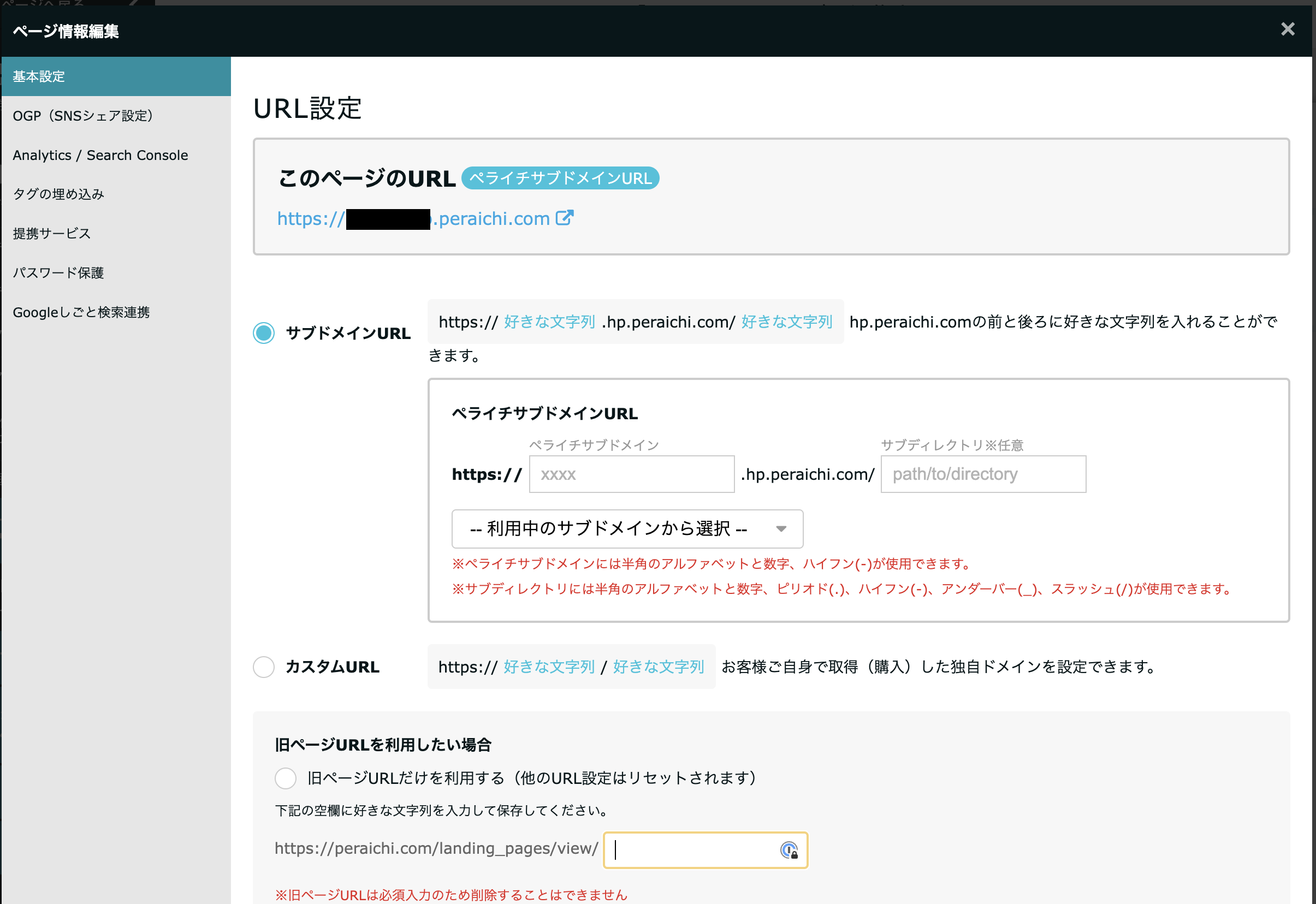Click the このページのURL label
The image size is (1316, 904).
point(366,179)
